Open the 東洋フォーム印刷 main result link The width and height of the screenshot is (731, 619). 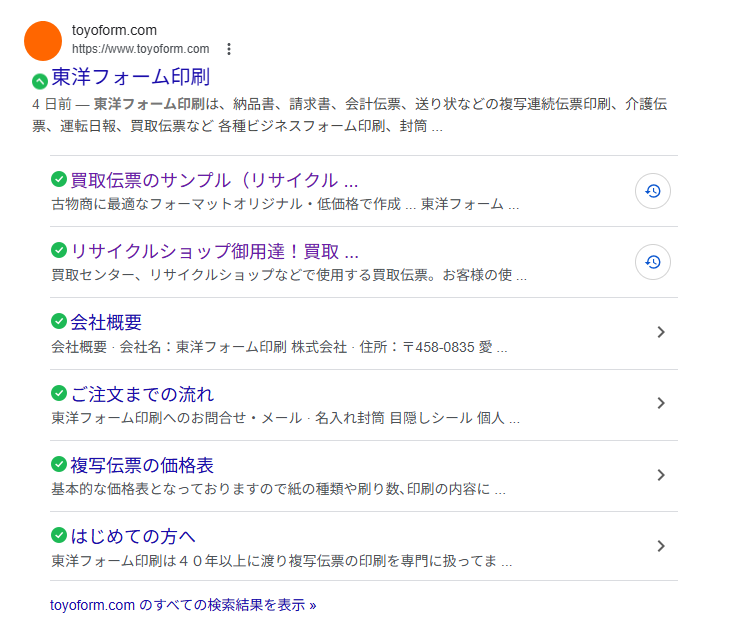(x=130, y=77)
